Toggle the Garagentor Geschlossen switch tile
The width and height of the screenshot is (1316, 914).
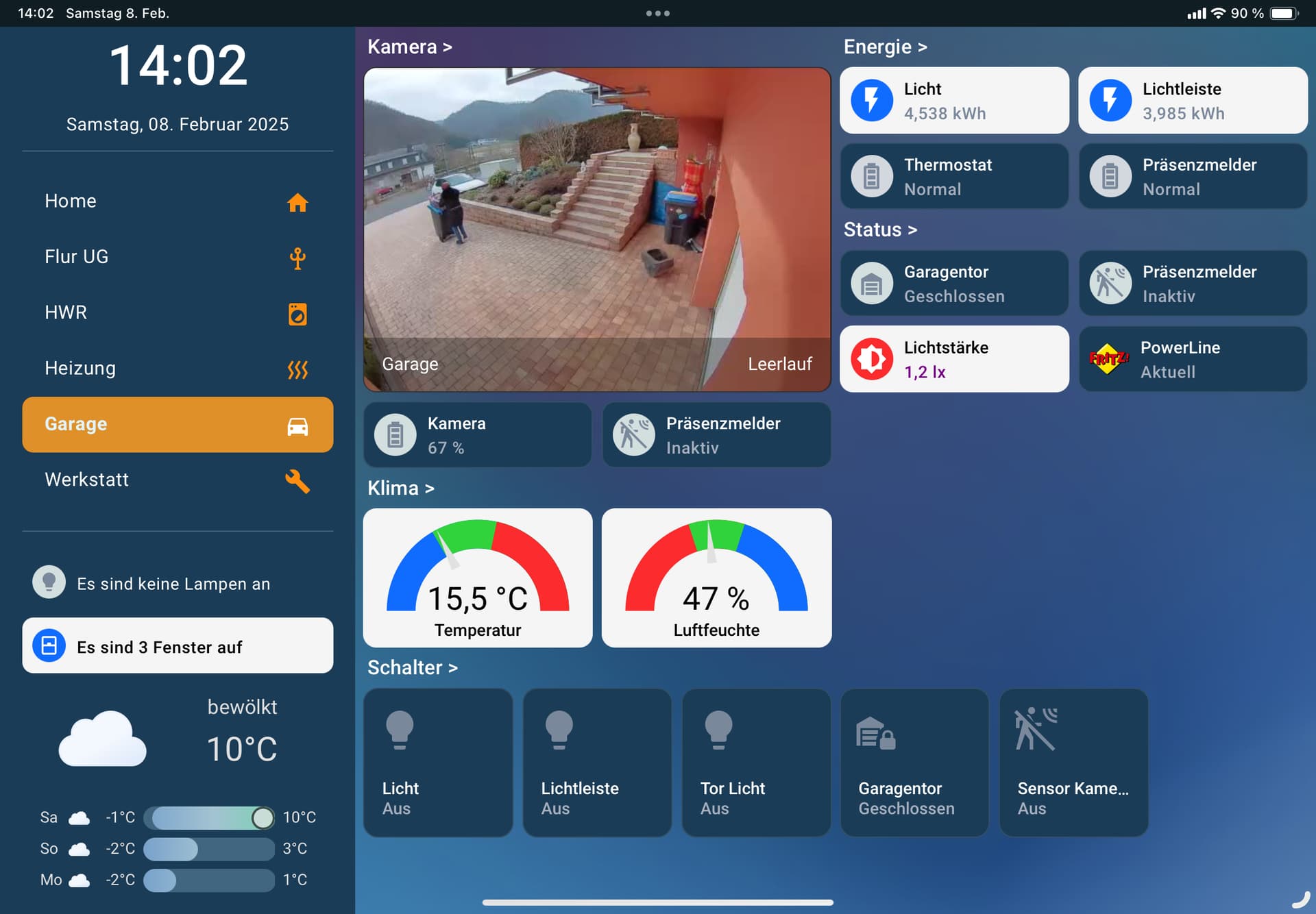click(914, 763)
